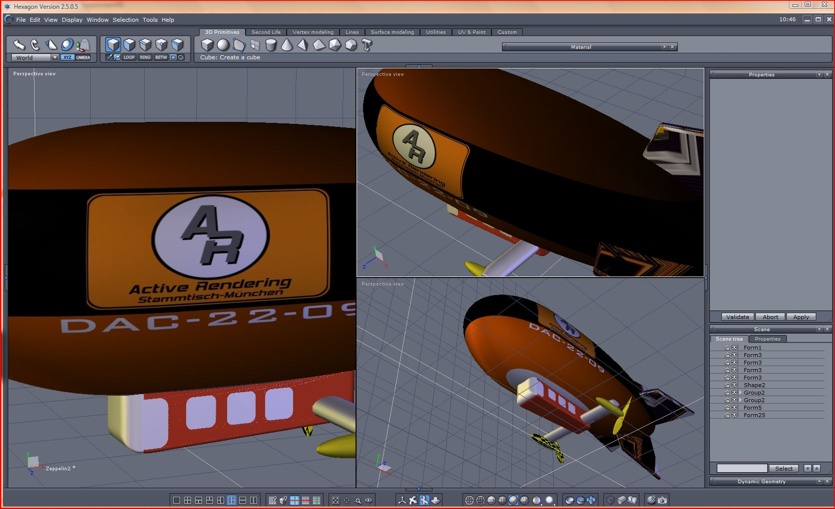Activate the universal manipulator ring icon

click(x=67, y=45)
